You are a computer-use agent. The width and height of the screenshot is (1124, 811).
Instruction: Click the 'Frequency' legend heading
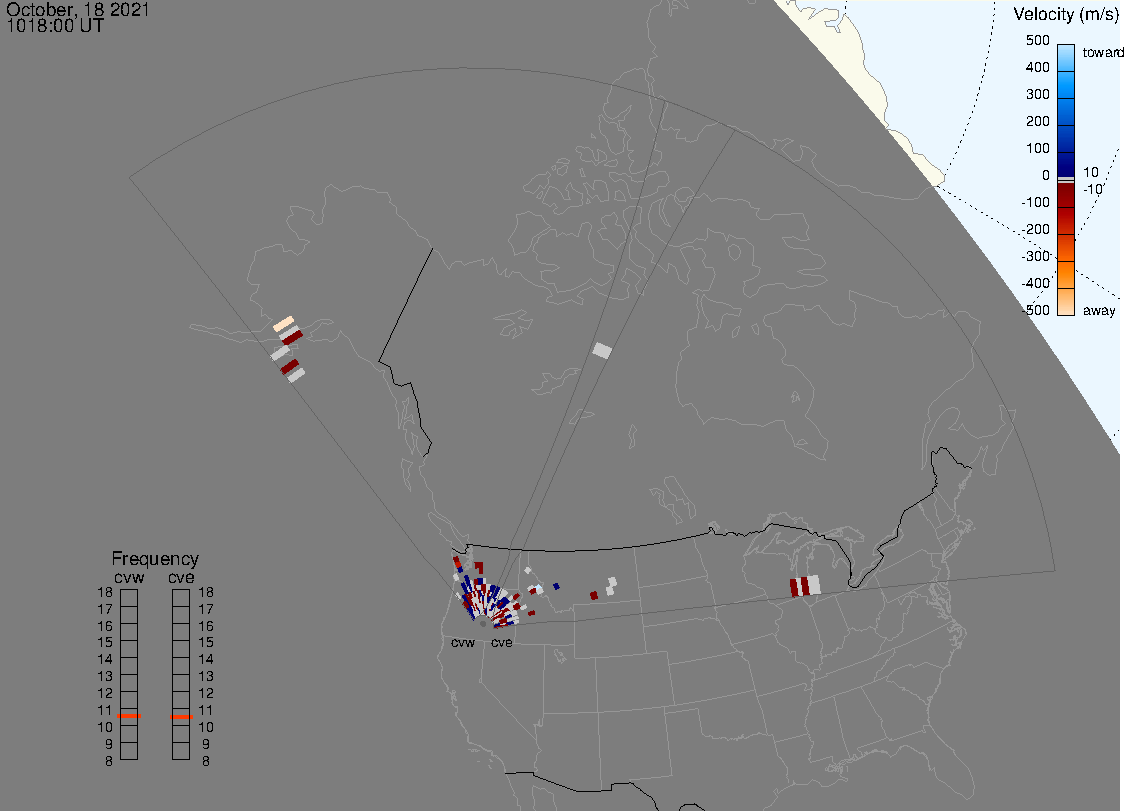click(155, 559)
